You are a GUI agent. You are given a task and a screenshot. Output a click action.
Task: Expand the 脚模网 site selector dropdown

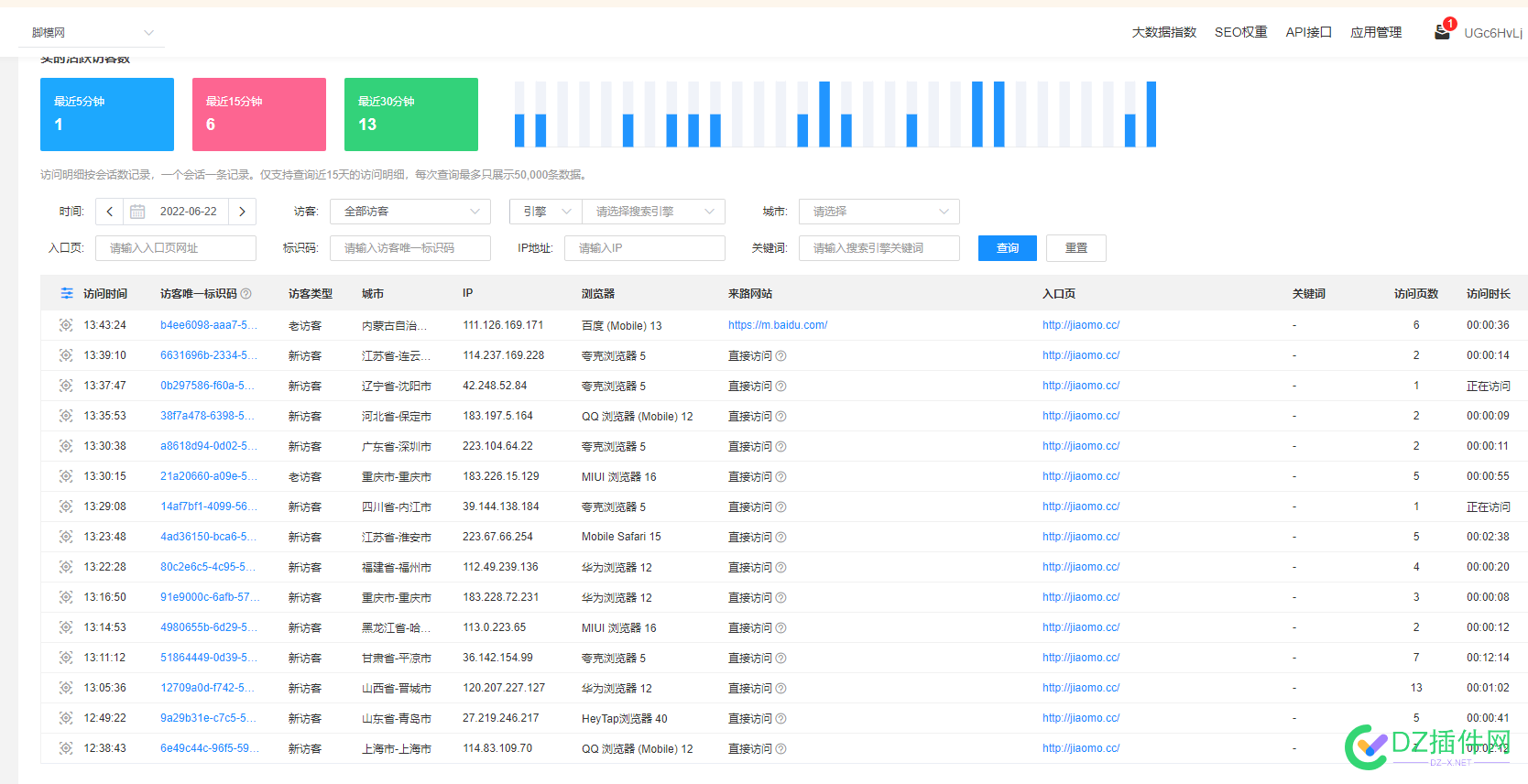point(92,33)
